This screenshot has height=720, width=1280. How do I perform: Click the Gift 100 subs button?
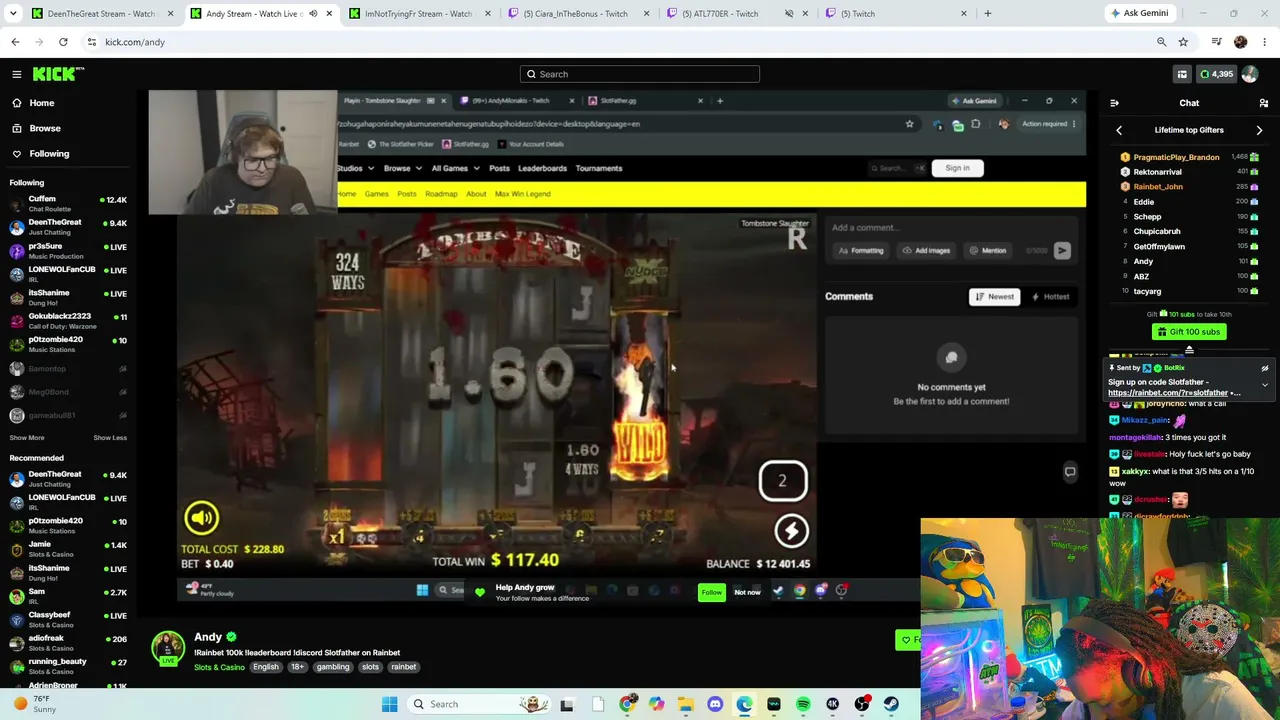[1189, 332]
